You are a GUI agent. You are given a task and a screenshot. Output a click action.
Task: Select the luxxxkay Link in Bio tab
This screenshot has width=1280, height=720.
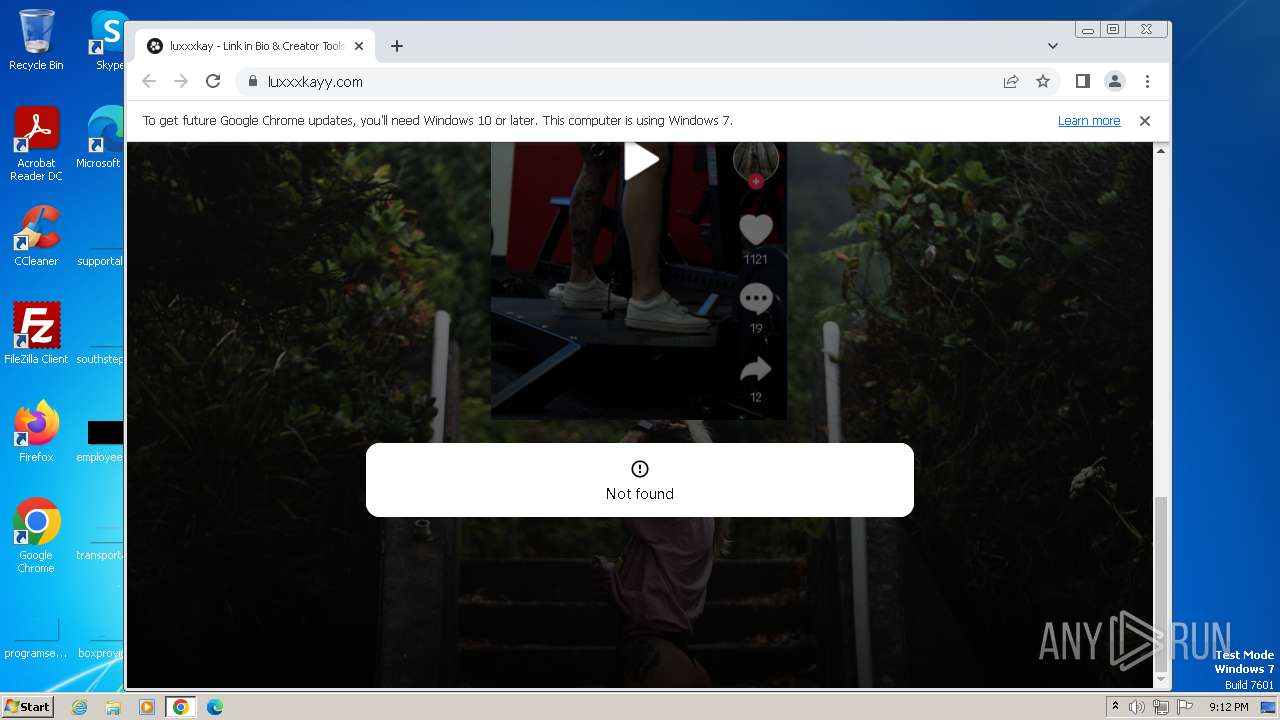255,46
